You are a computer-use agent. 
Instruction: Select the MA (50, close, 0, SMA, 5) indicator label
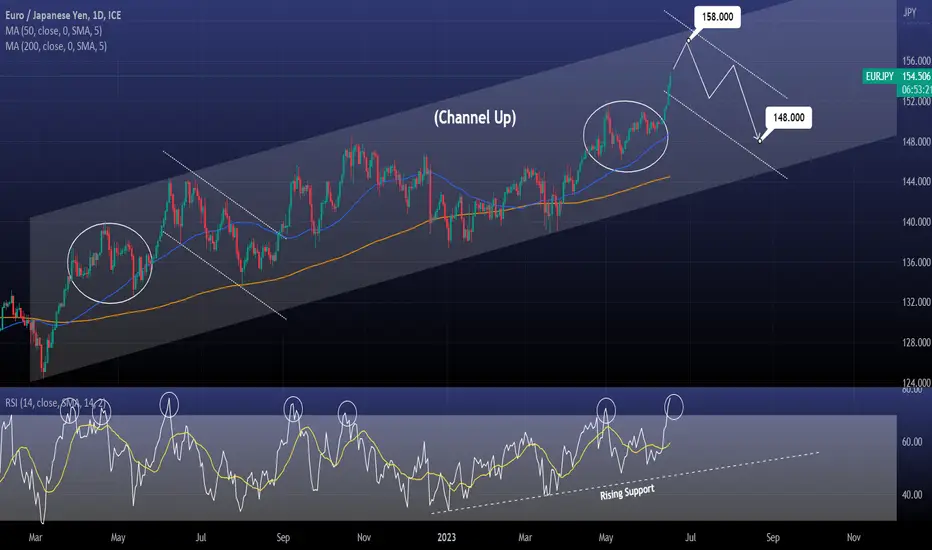[53, 31]
